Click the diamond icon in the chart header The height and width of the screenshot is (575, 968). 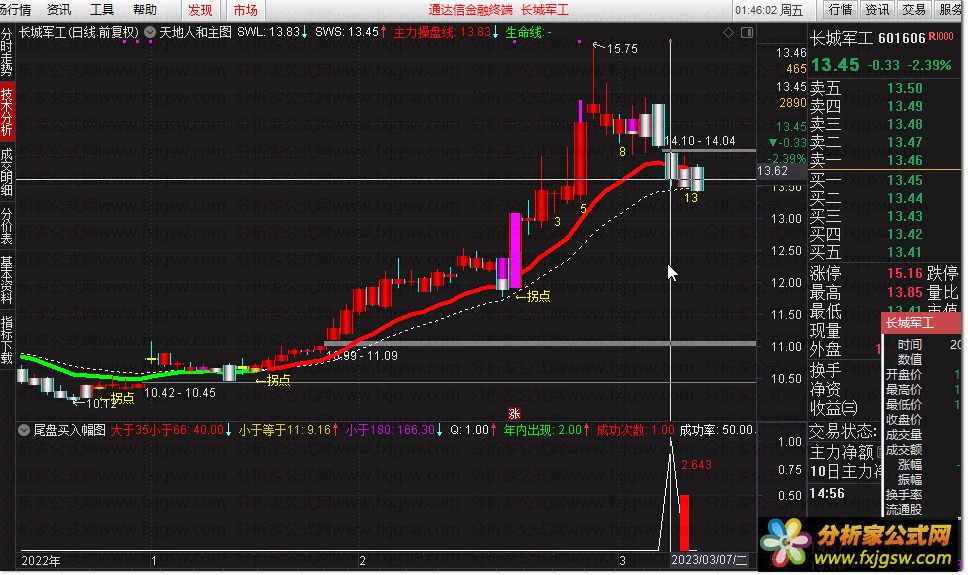[x=728, y=33]
